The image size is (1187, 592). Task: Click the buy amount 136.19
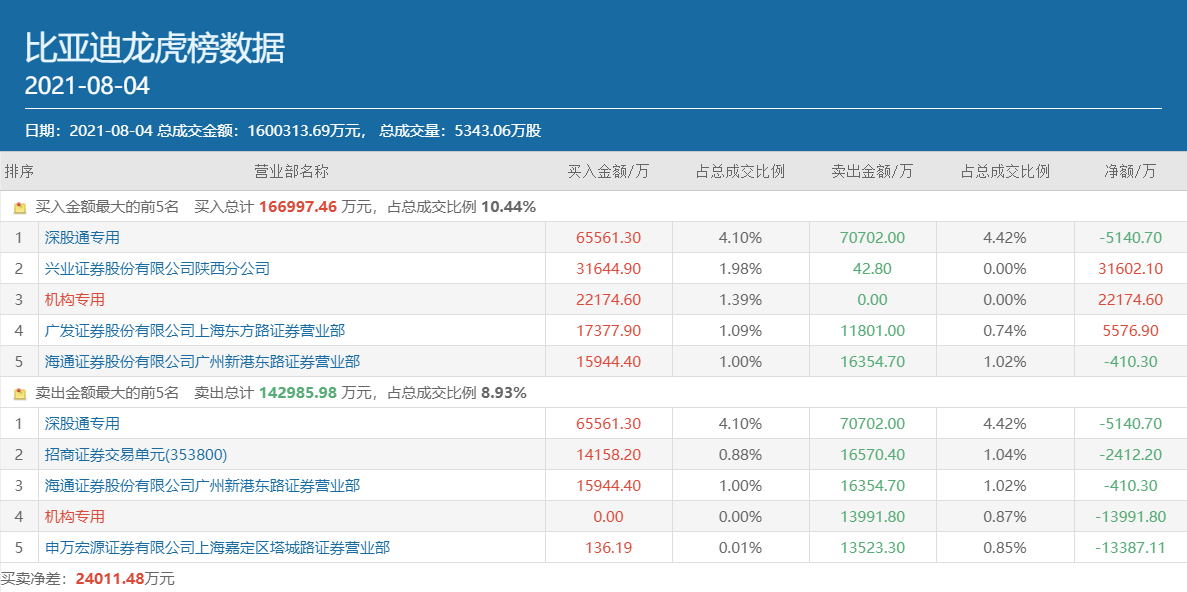click(609, 547)
